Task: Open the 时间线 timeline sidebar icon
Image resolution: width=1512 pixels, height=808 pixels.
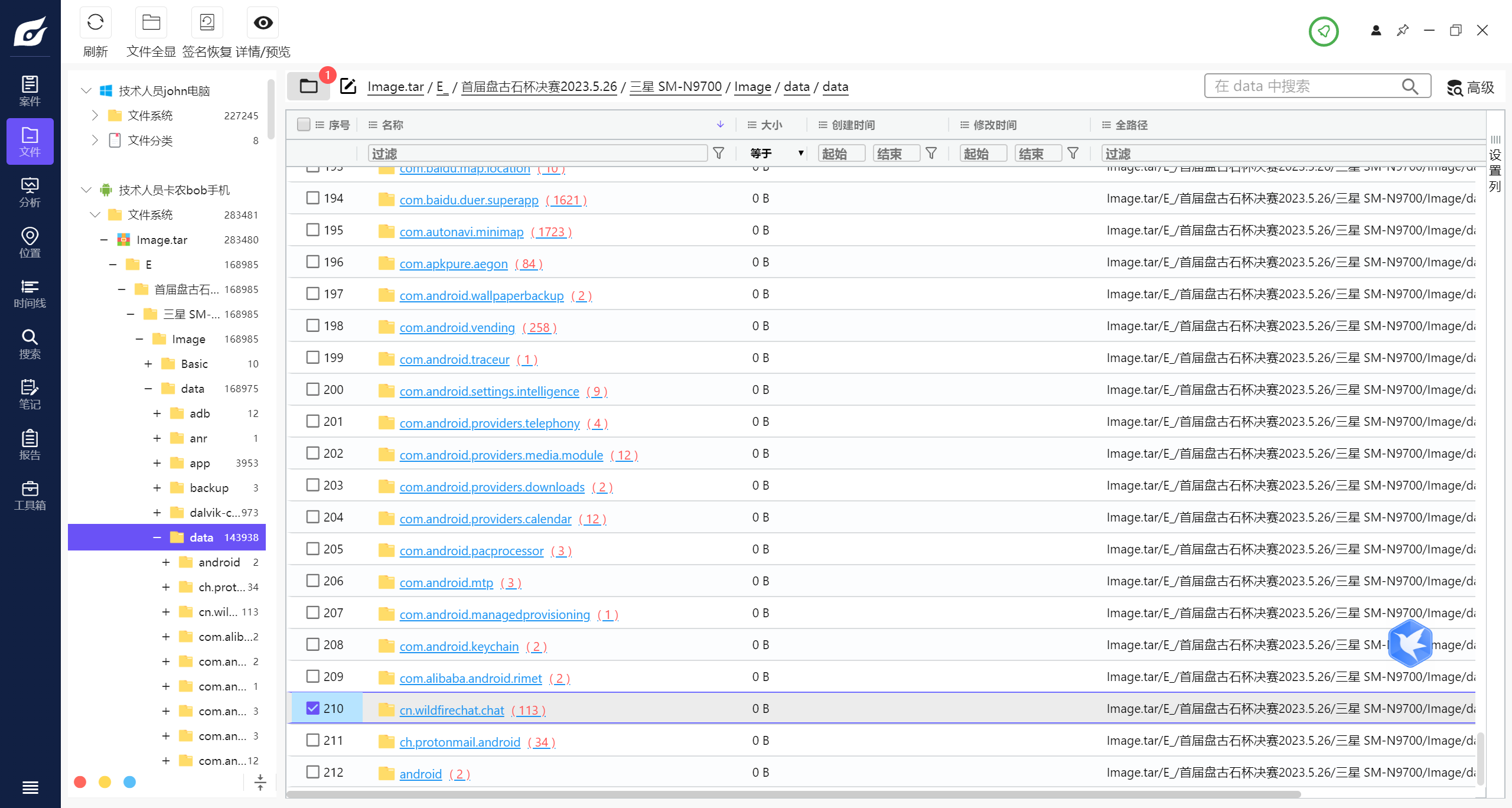Action: coord(30,294)
